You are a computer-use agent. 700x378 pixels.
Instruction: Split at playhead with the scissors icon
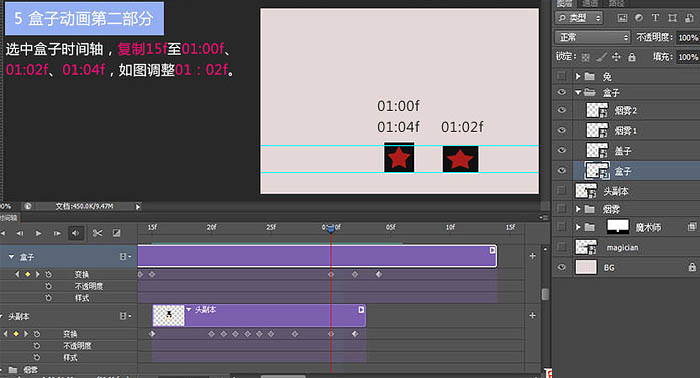97,233
